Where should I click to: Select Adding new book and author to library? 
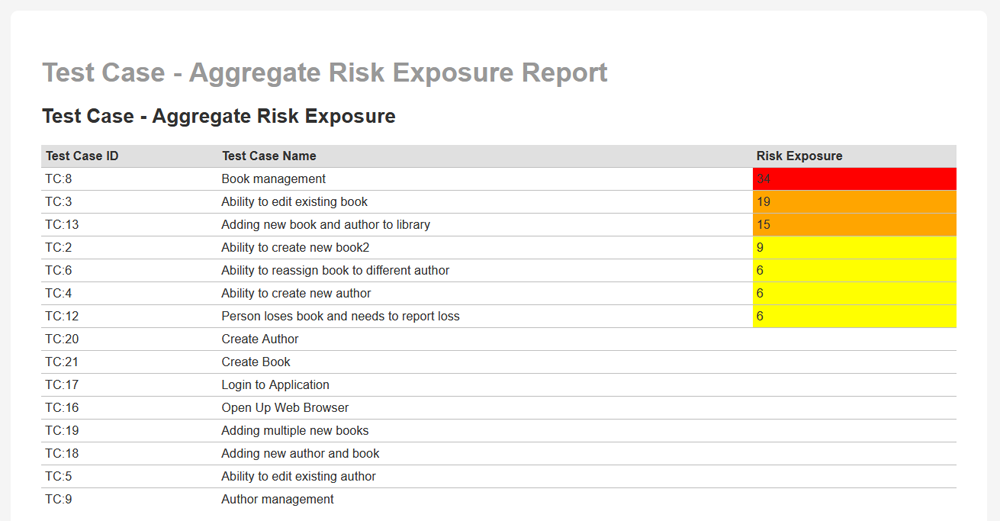click(x=325, y=225)
